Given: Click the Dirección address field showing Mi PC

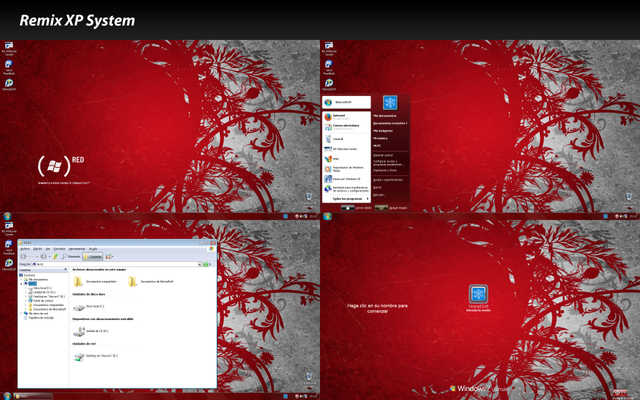Looking at the screenshot, I should coord(116,264).
